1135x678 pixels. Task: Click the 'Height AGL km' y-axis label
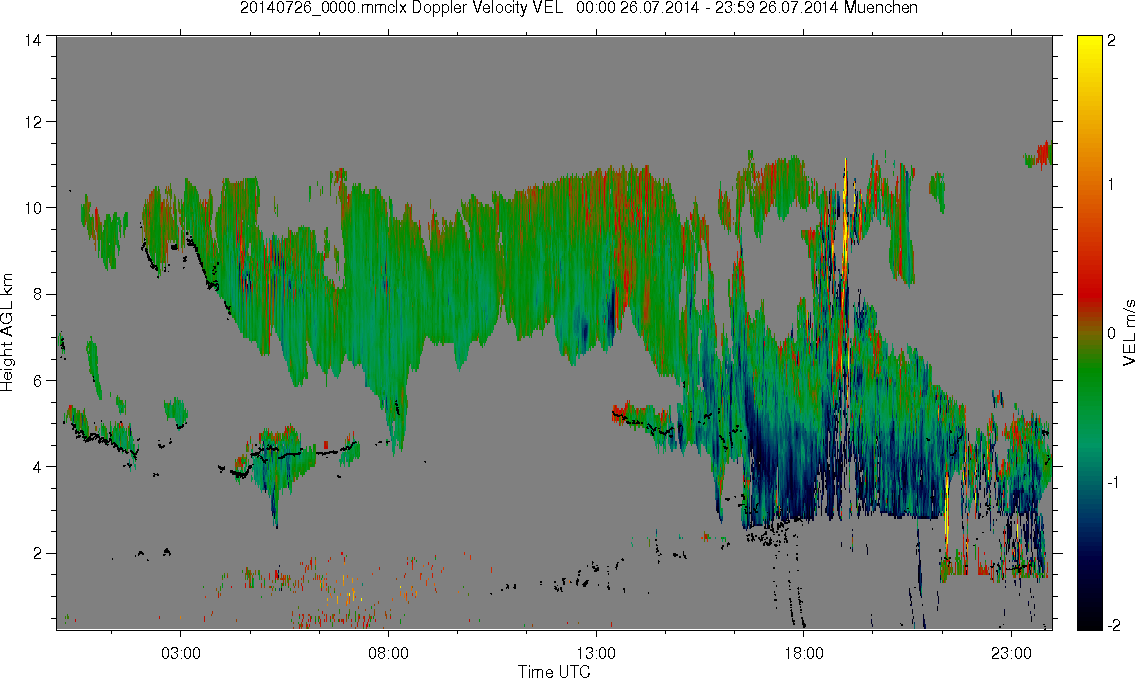7,333
